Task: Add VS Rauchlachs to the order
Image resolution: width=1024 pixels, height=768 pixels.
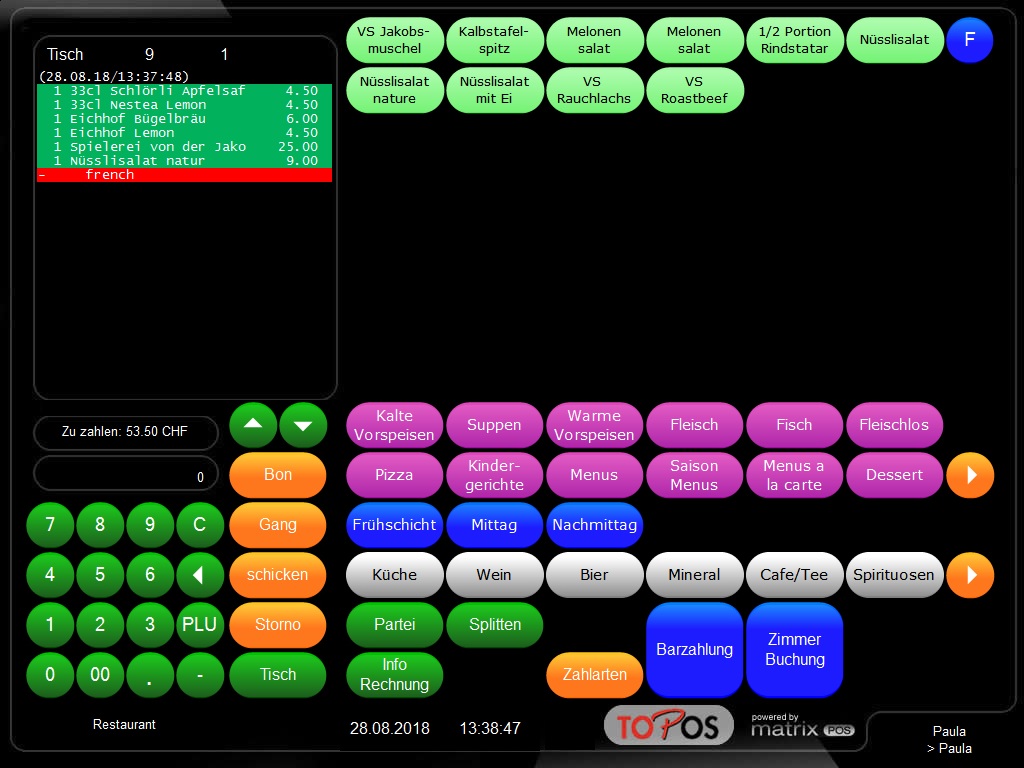Action: 594,90
